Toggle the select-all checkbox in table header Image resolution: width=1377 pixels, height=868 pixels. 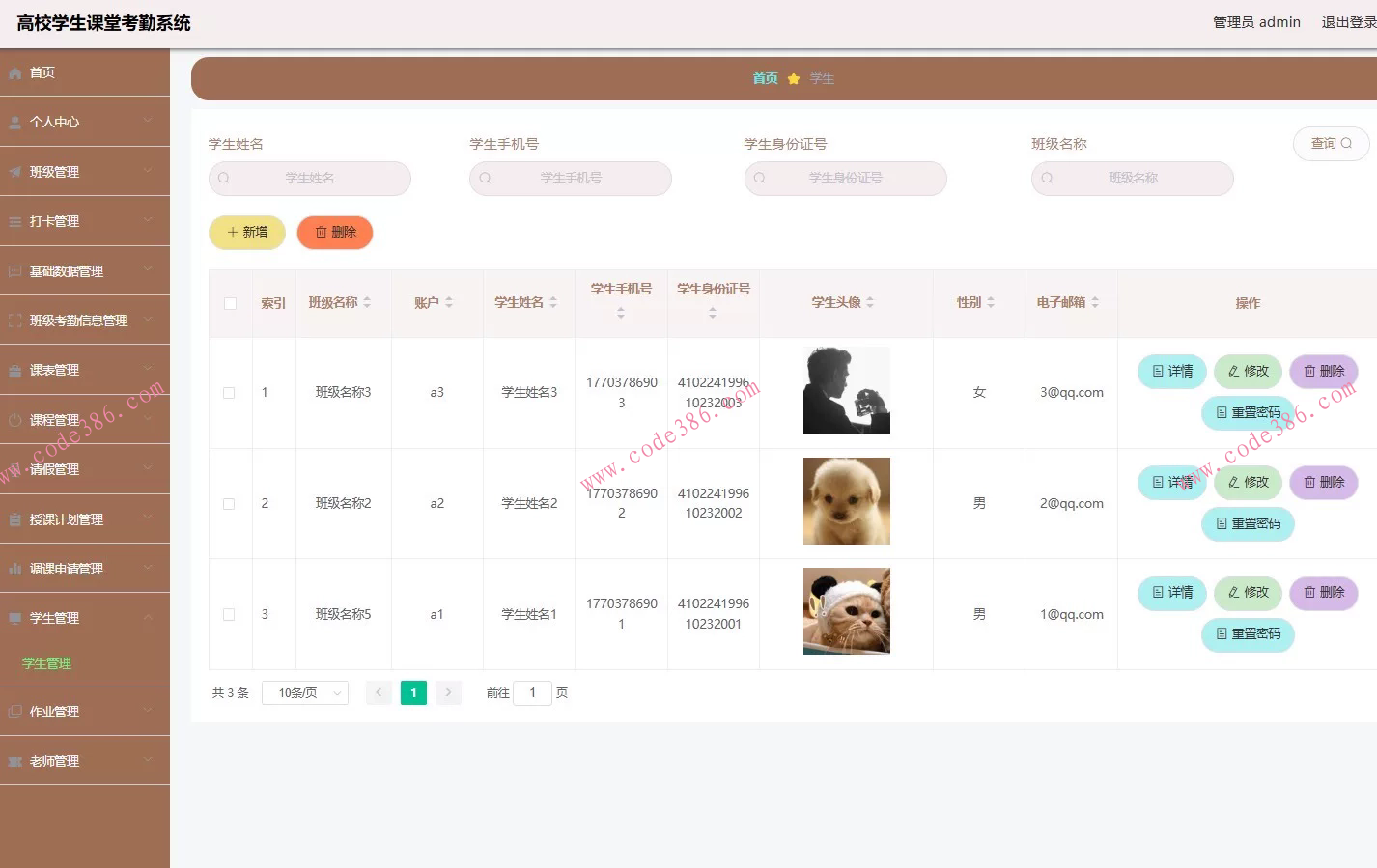(x=230, y=302)
